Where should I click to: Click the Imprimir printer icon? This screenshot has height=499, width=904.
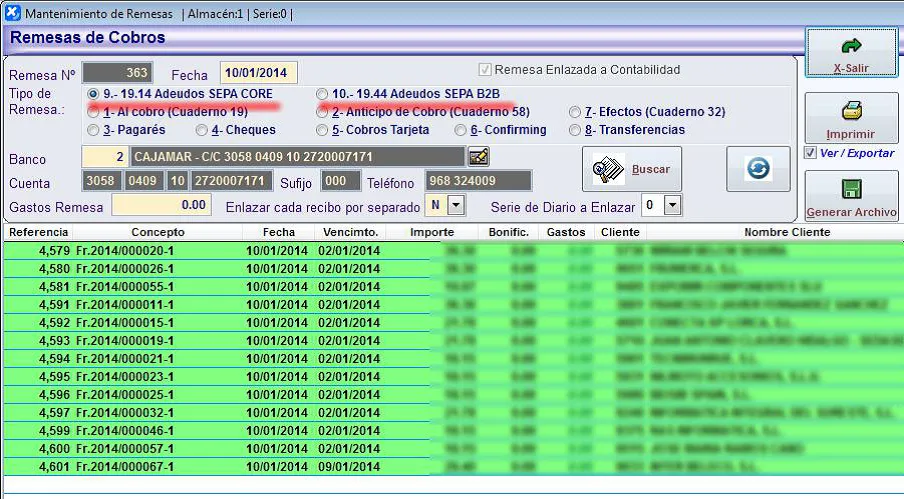click(851, 112)
